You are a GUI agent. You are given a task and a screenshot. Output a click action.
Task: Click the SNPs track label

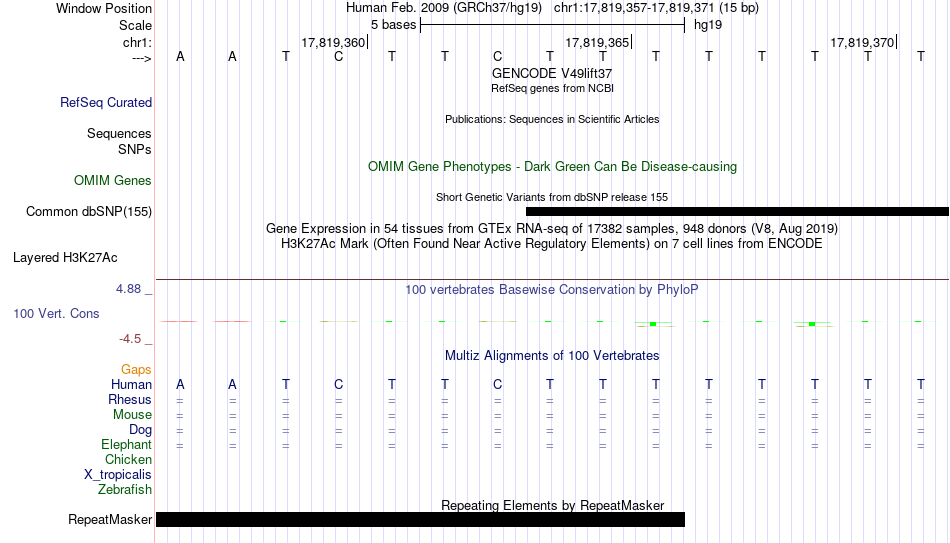(x=135, y=149)
